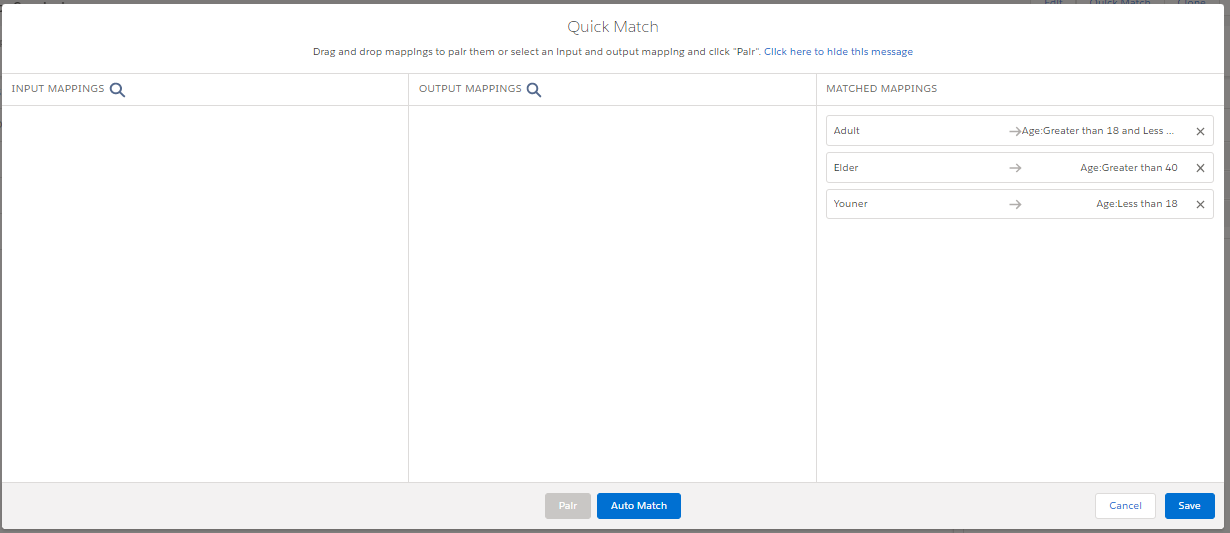Click the Auto Match button
Image resolution: width=1230 pixels, height=533 pixels.
pyautogui.click(x=639, y=506)
